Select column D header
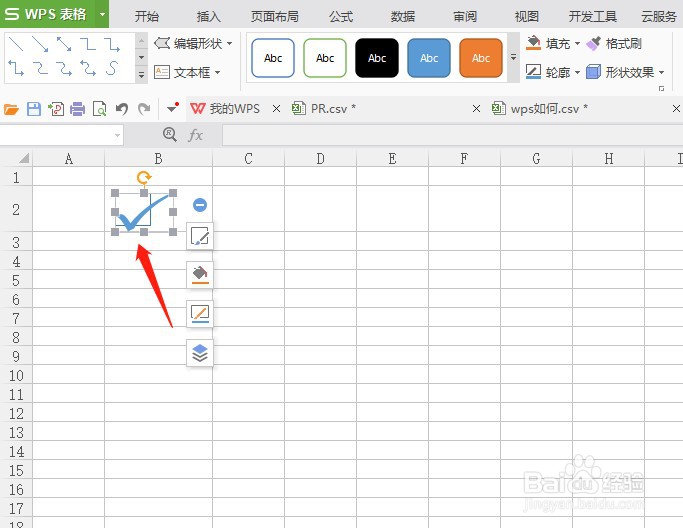 [320, 158]
